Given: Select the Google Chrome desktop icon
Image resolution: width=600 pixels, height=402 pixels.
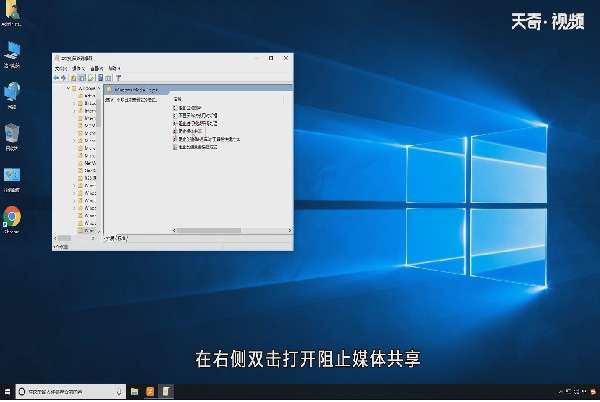Looking at the screenshot, I should coord(12,220).
